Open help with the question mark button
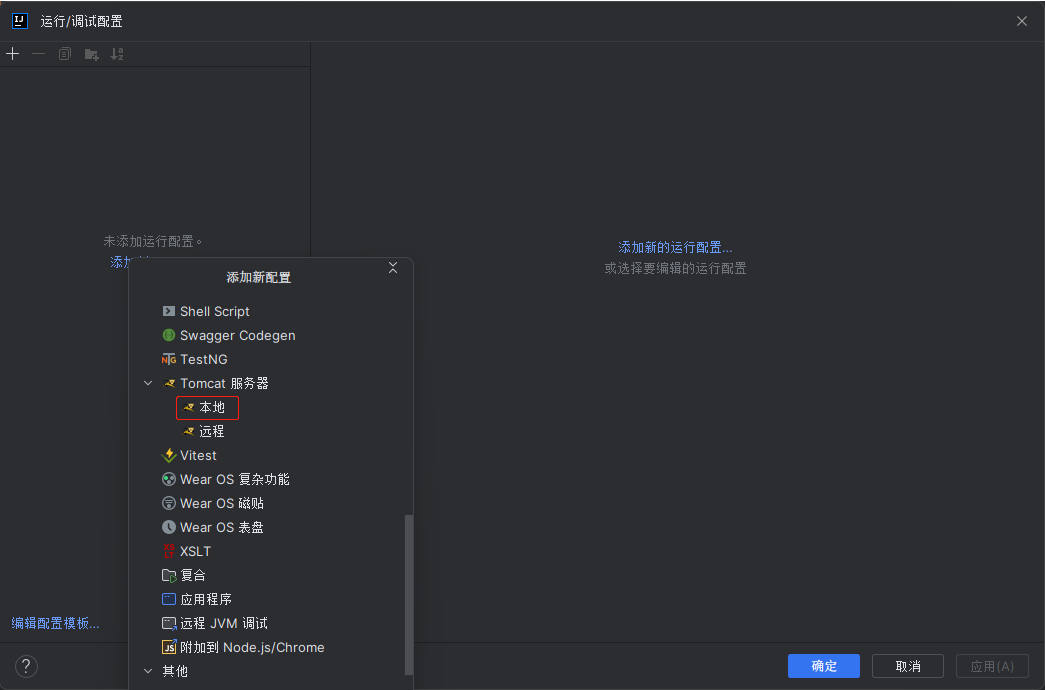This screenshot has height=690, width=1045. coord(26,666)
